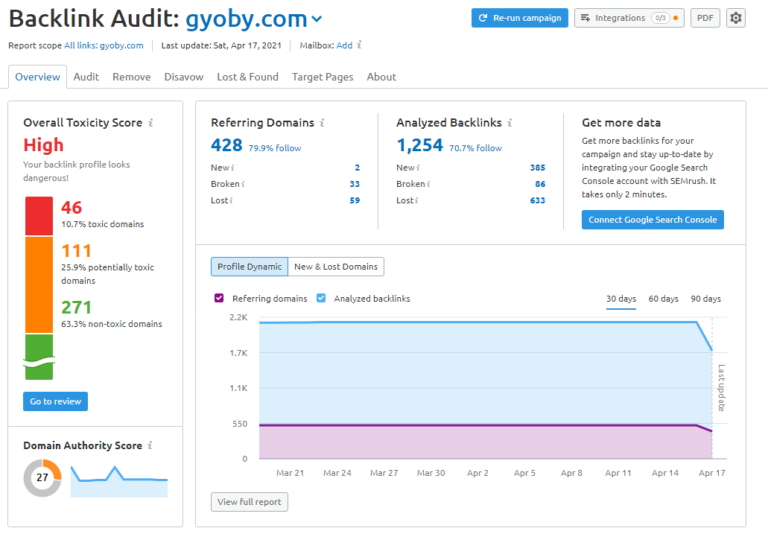This screenshot has height=534, width=768.
Task: Click info icon next to Referring Domains New
Action: tap(233, 168)
